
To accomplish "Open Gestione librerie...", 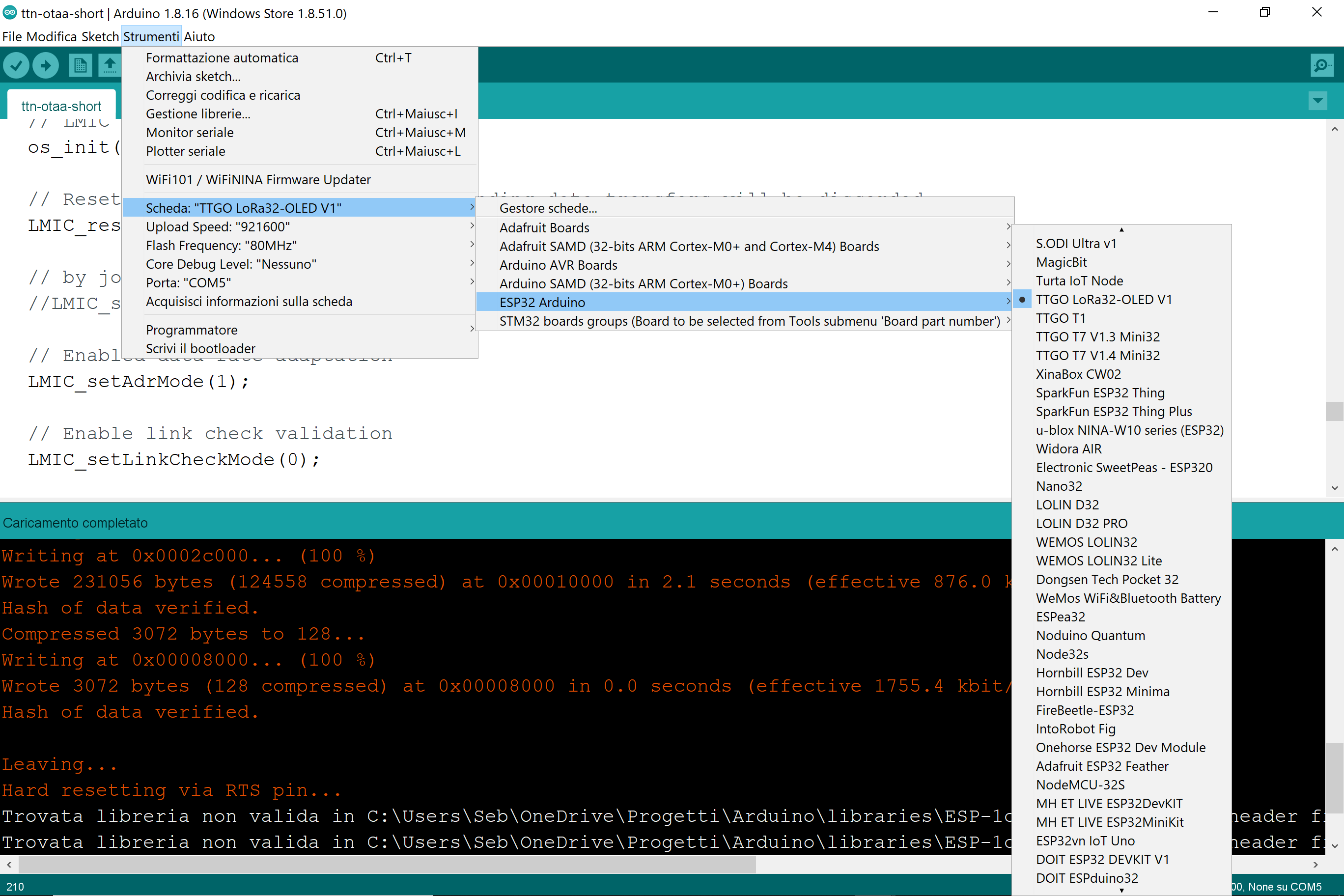I will pyautogui.click(x=300, y=113).
